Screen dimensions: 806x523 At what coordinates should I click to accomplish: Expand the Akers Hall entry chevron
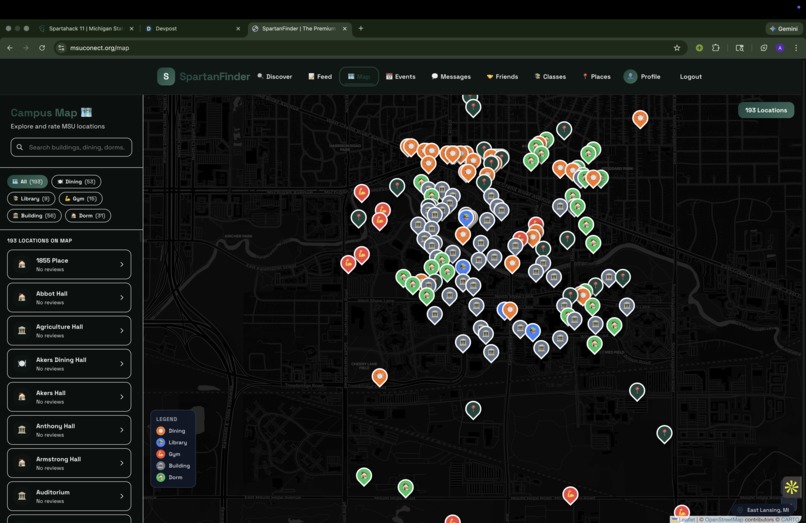pos(122,397)
